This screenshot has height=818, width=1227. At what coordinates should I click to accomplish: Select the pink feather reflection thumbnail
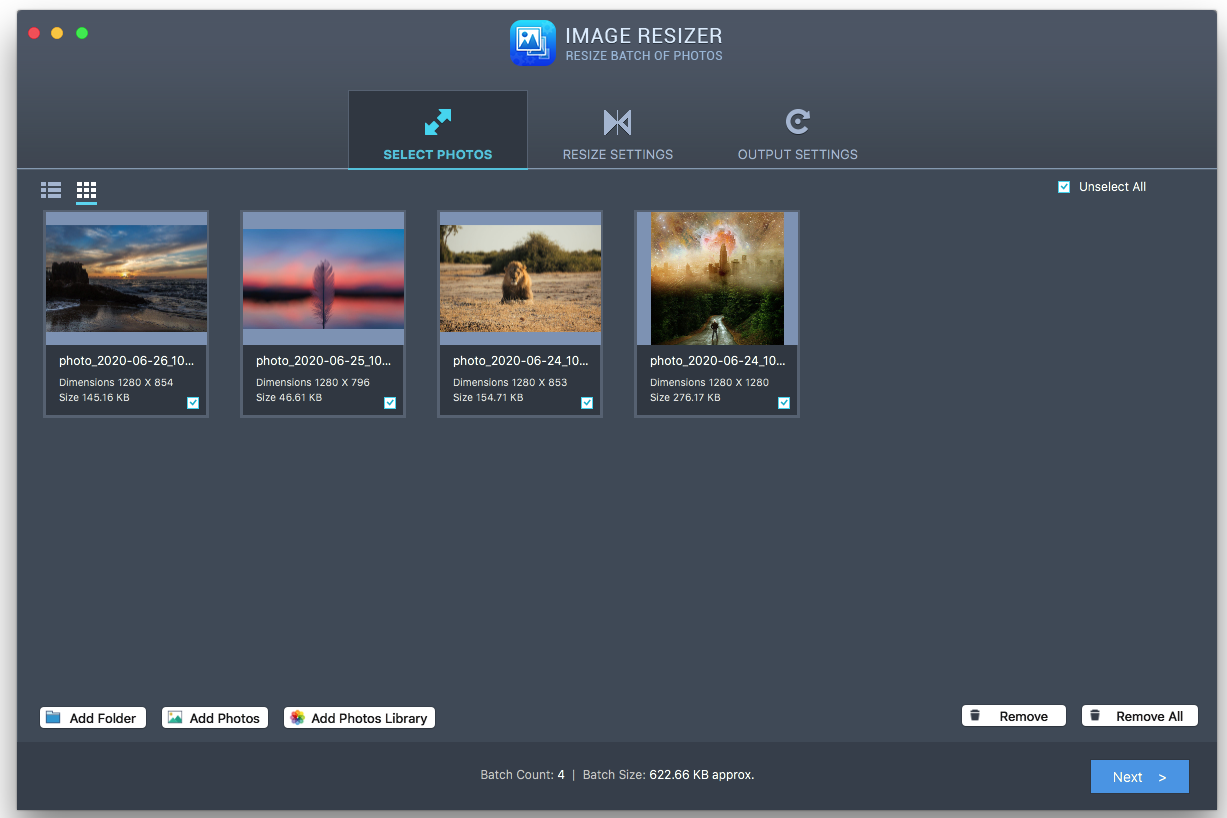pyautogui.click(x=324, y=279)
